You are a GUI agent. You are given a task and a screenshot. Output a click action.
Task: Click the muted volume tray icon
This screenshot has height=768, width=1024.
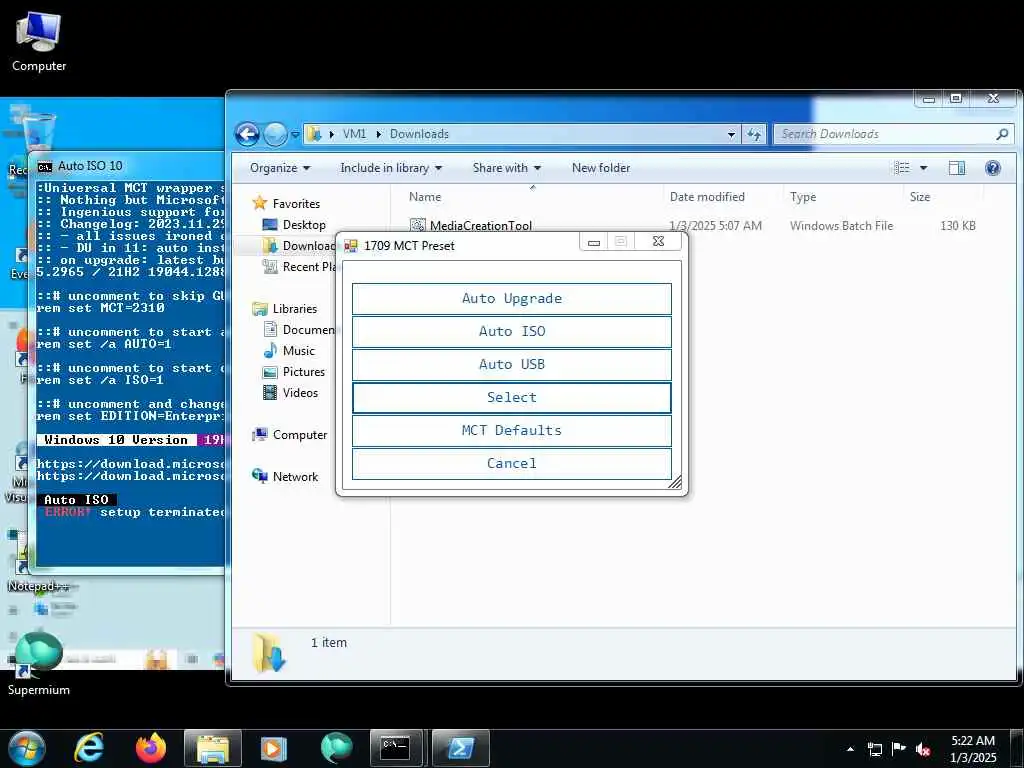(923, 749)
